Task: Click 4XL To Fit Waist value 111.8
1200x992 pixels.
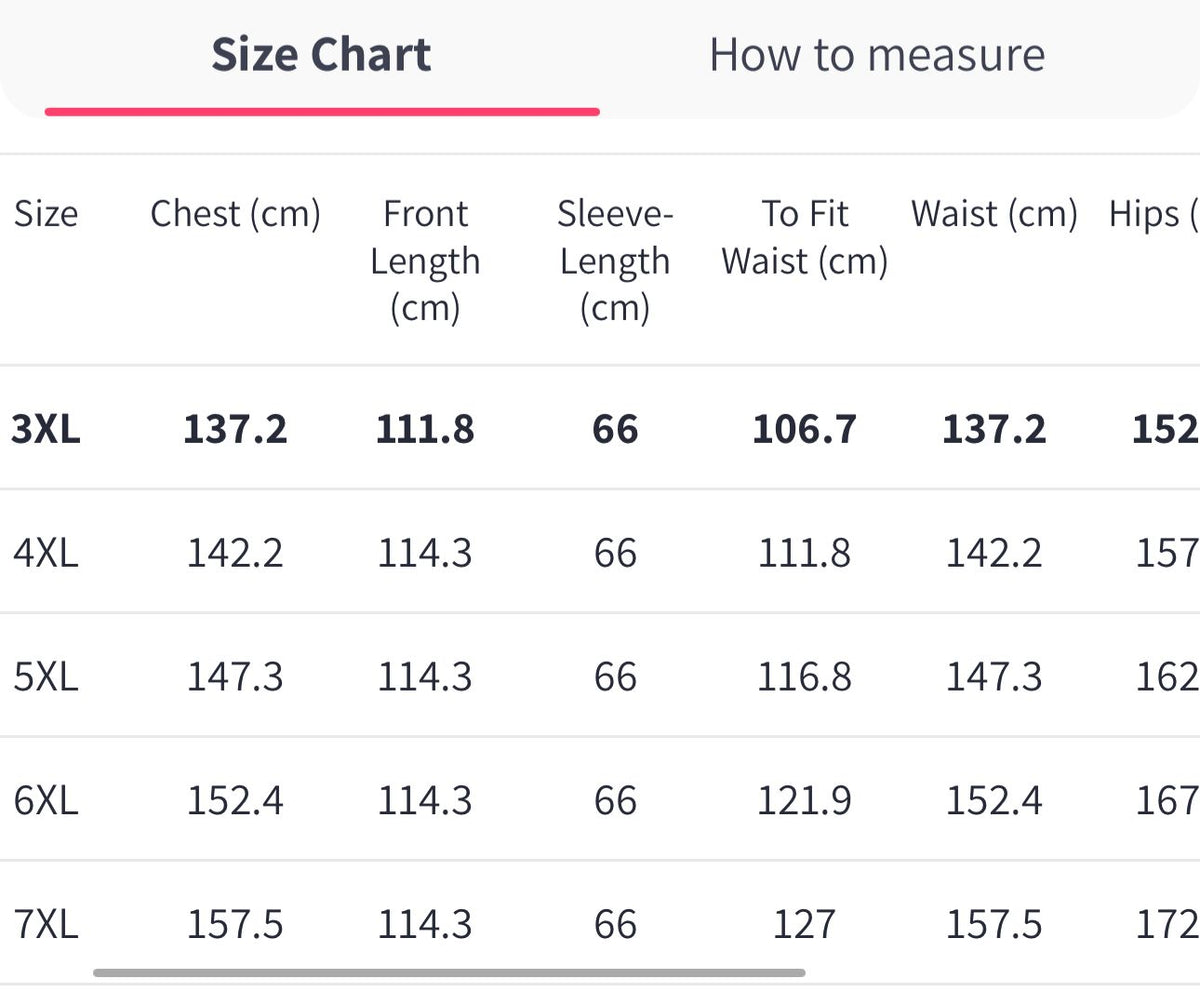Action: click(x=805, y=552)
